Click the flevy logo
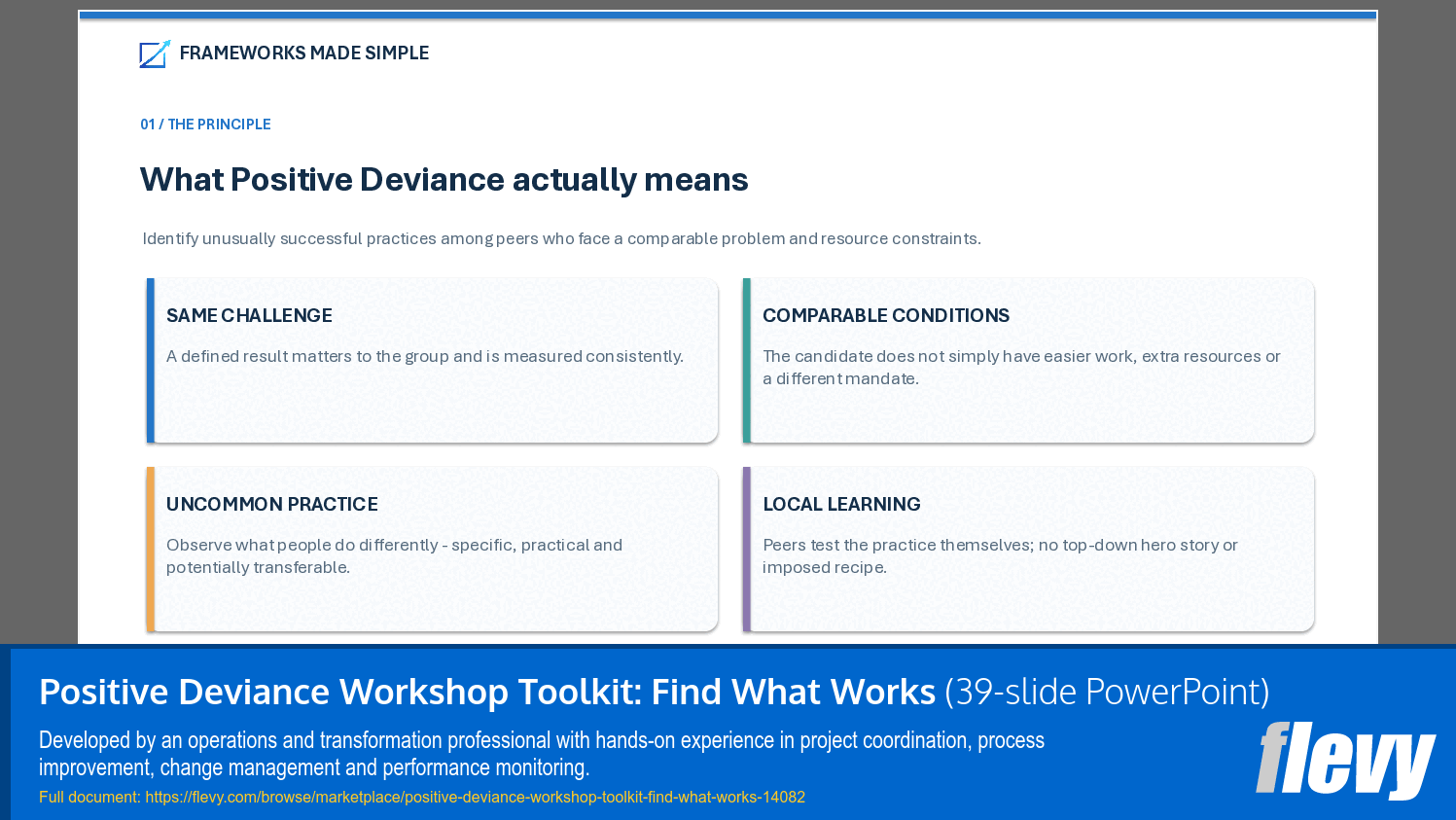 (x=1345, y=760)
